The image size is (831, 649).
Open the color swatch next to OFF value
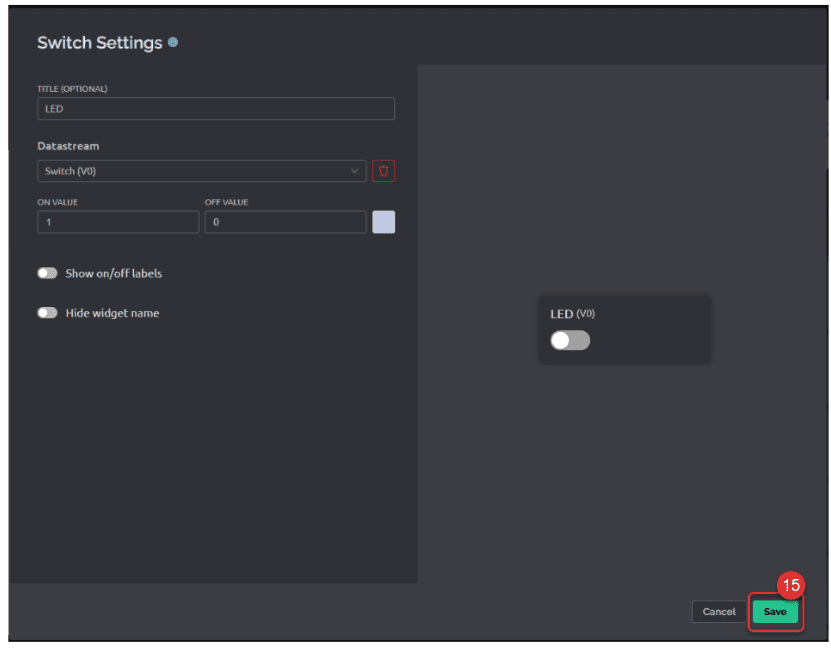[383, 222]
